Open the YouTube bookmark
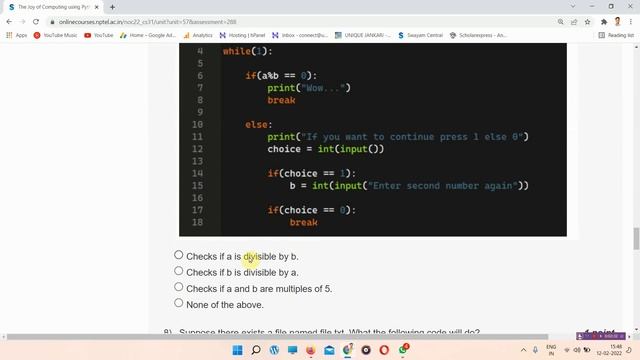The height and width of the screenshot is (360, 640). 98,36
